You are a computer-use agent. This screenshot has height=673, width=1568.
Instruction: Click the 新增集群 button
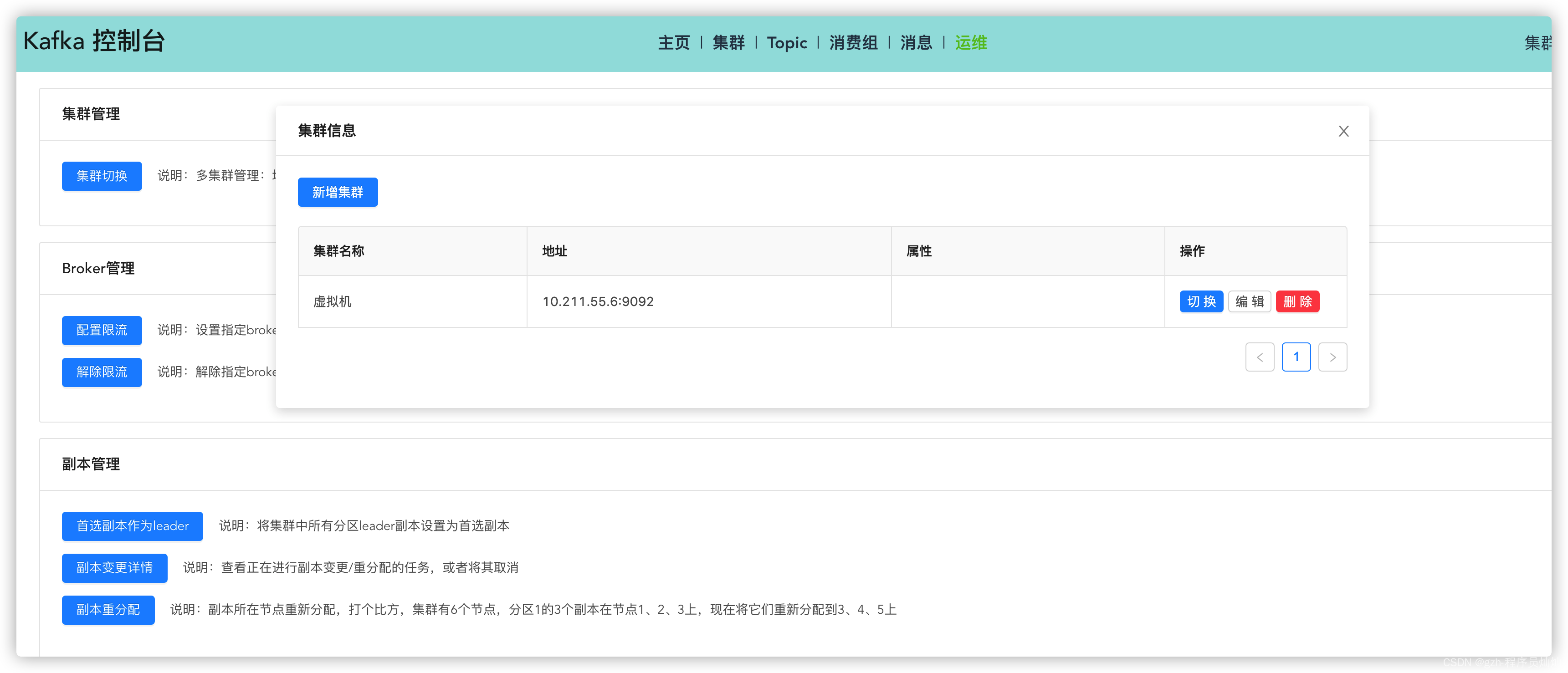(338, 192)
